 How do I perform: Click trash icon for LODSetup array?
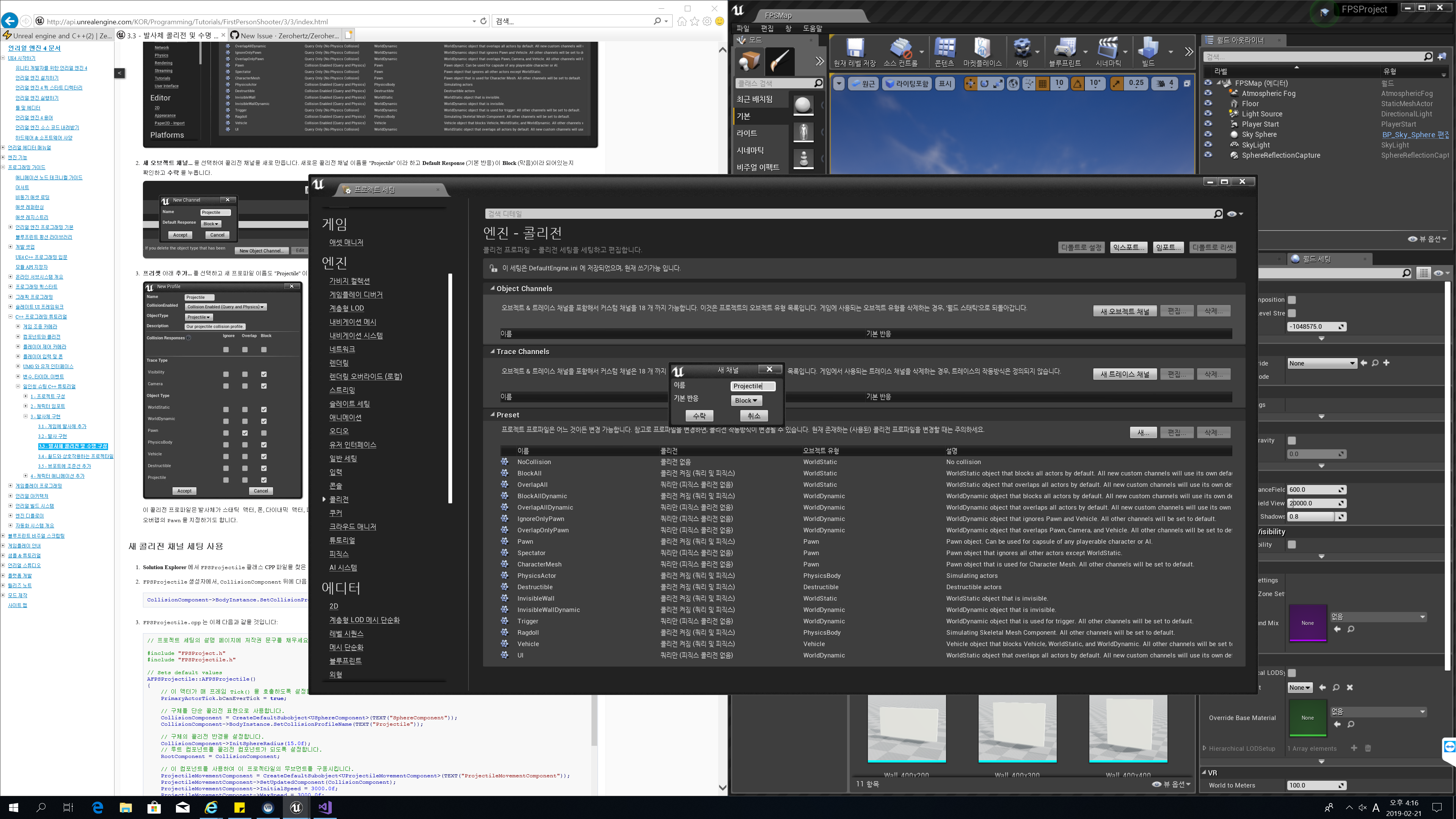tap(1368, 748)
